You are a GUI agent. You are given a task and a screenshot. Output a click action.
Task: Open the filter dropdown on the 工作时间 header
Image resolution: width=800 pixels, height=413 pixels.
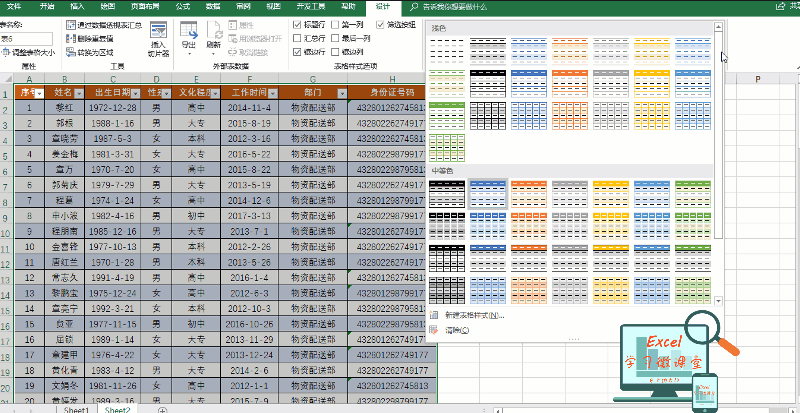coord(273,93)
